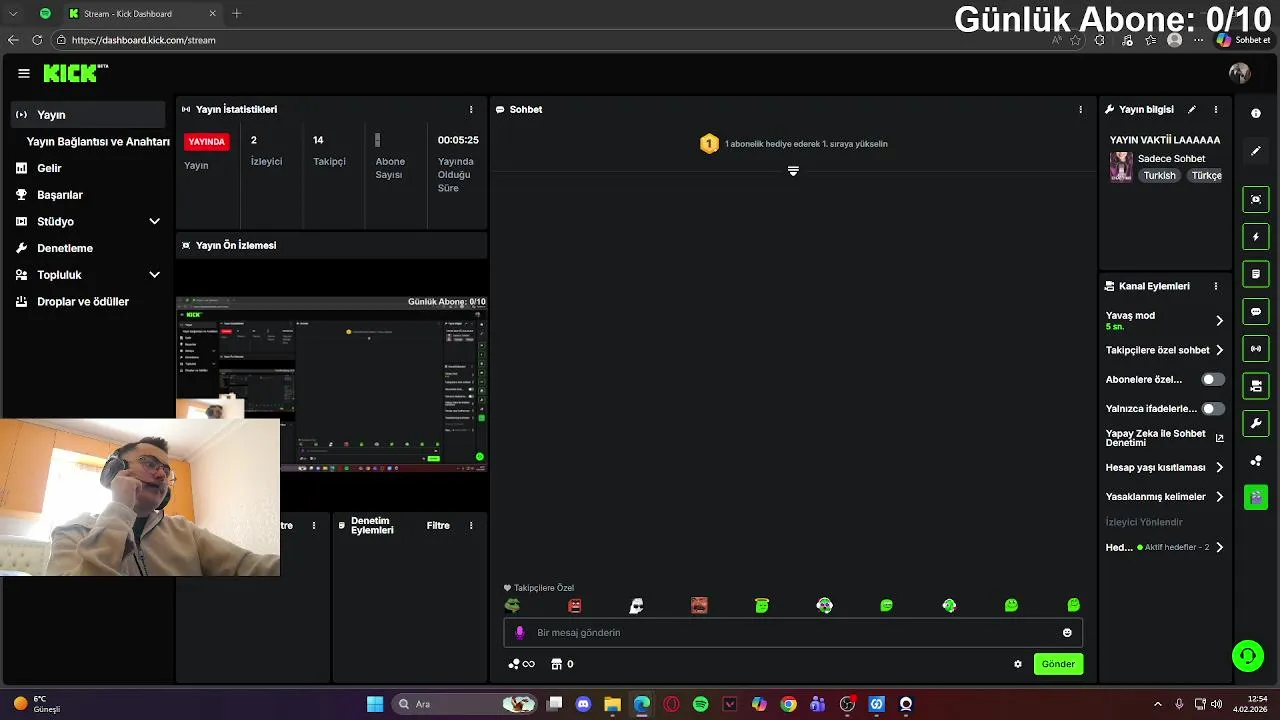This screenshot has height=720, width=1280.
Task: Click the browser address bar URL
Action: pyautogui.click(x=143, y=40)
